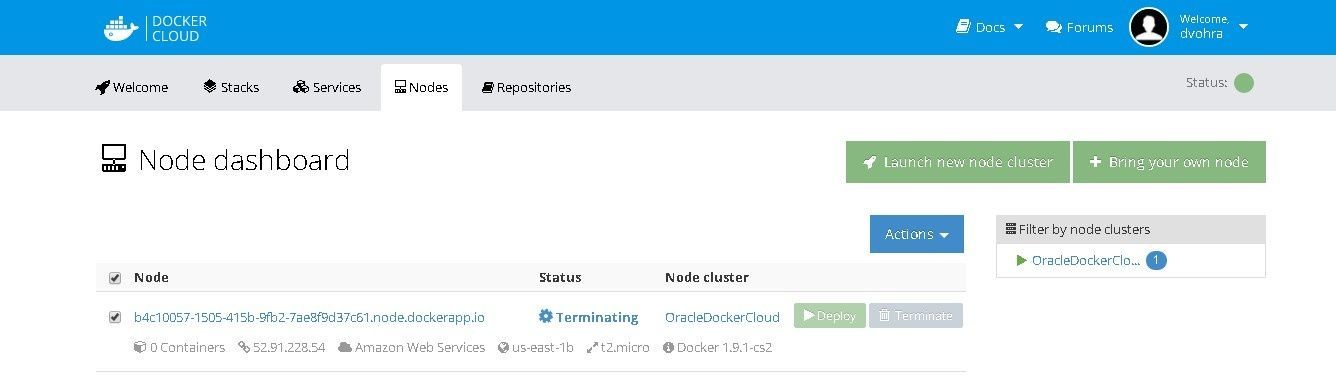Uncheck the b4c10057 node row checkbox
This screenshot has width=1336, height=380.
(114, 317)
